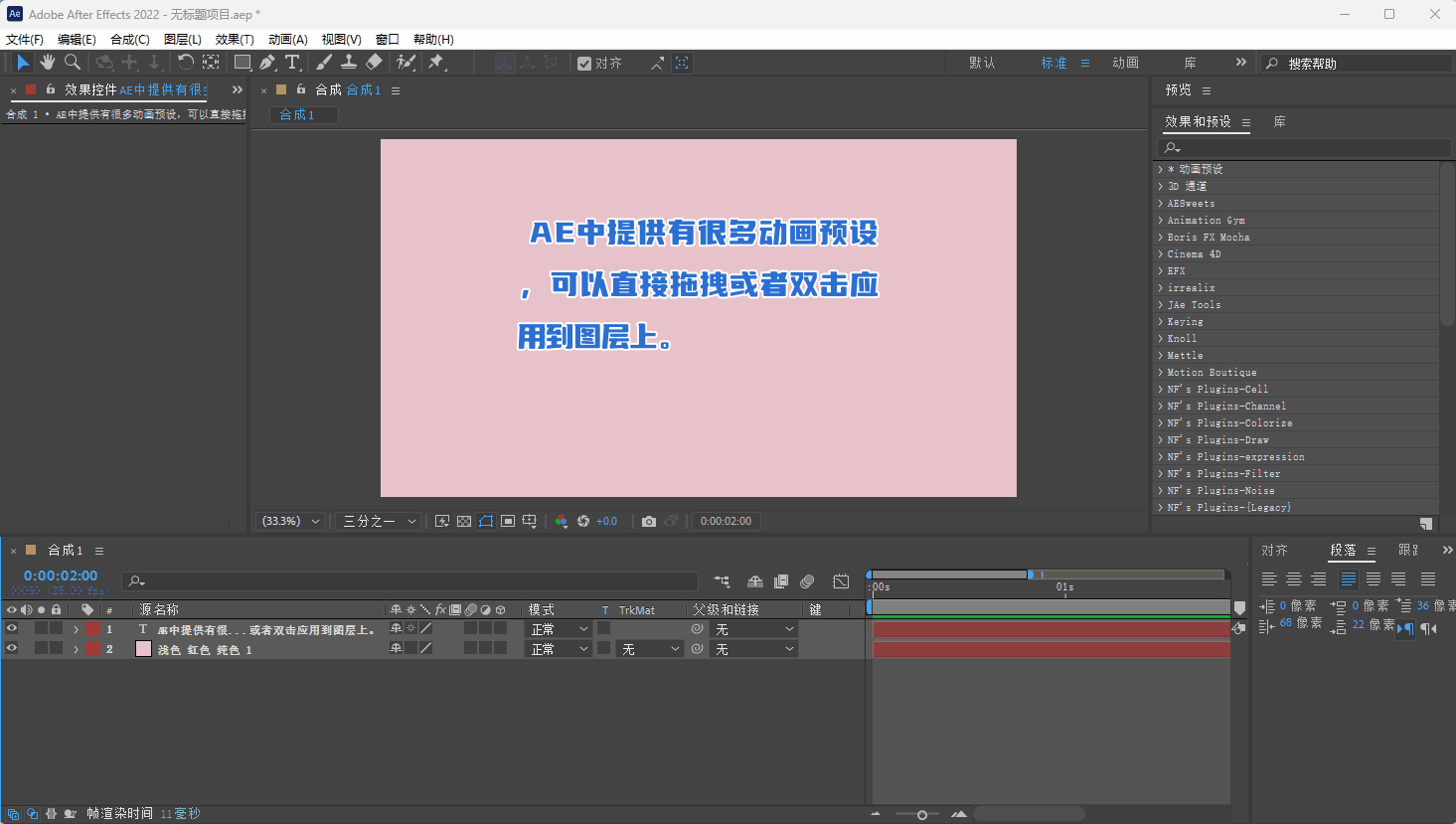Select the Zoom magnifier tool
Image resolution: width=1456 pixels, height=824 pixels.
pyautogui.click(x=72, y=63)
